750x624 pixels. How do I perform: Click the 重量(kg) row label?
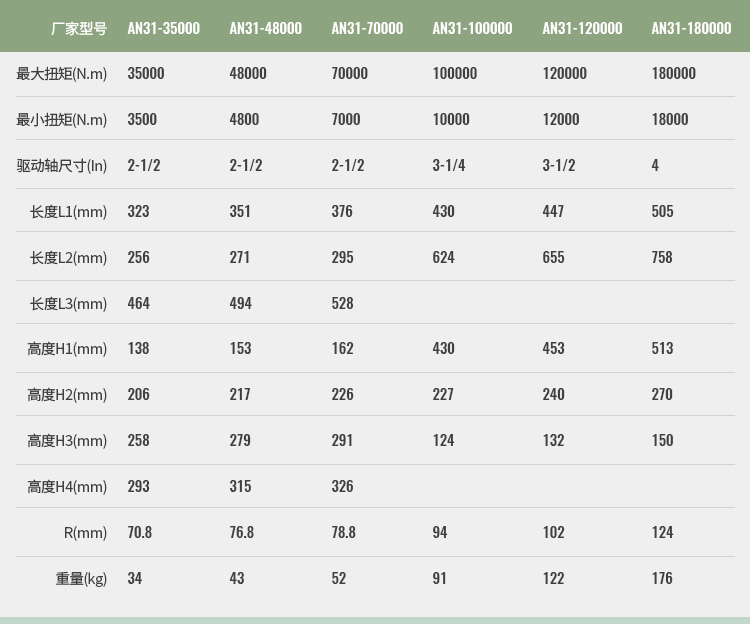pos(81,578)
